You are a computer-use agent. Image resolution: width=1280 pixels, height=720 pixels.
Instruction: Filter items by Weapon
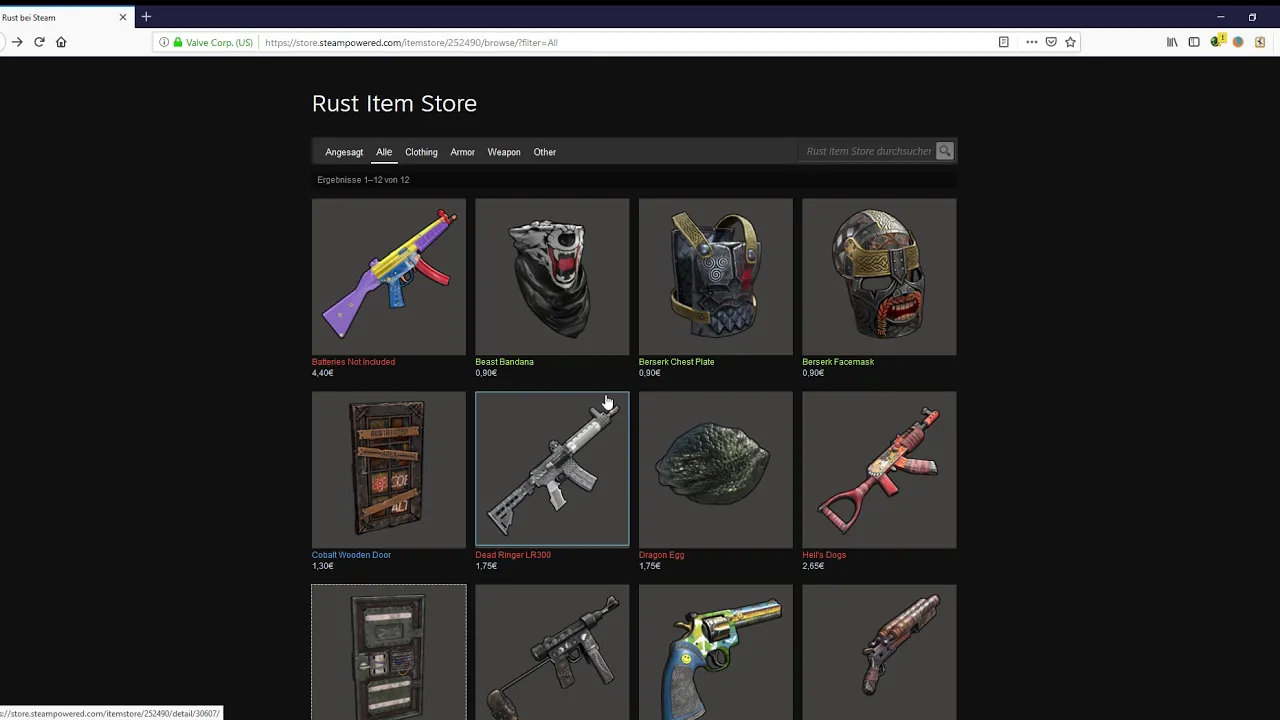pos(504,152)
